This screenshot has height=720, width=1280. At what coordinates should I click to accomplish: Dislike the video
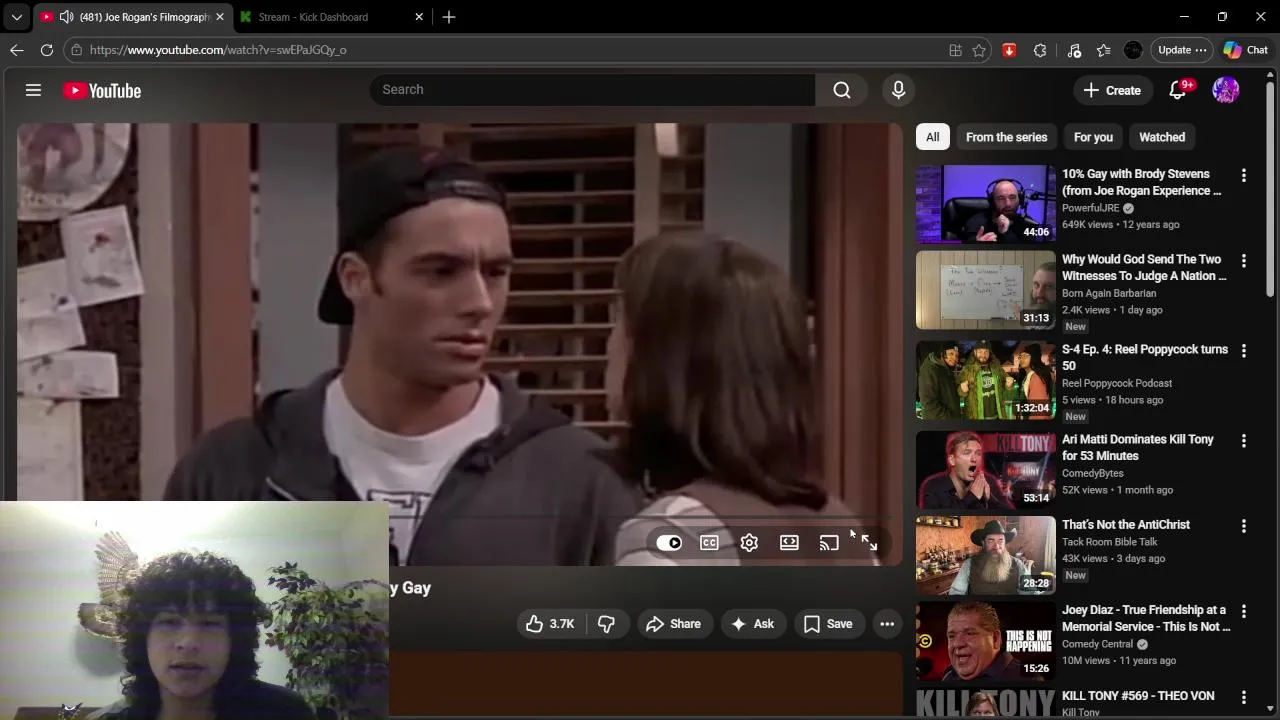point(606,624)
